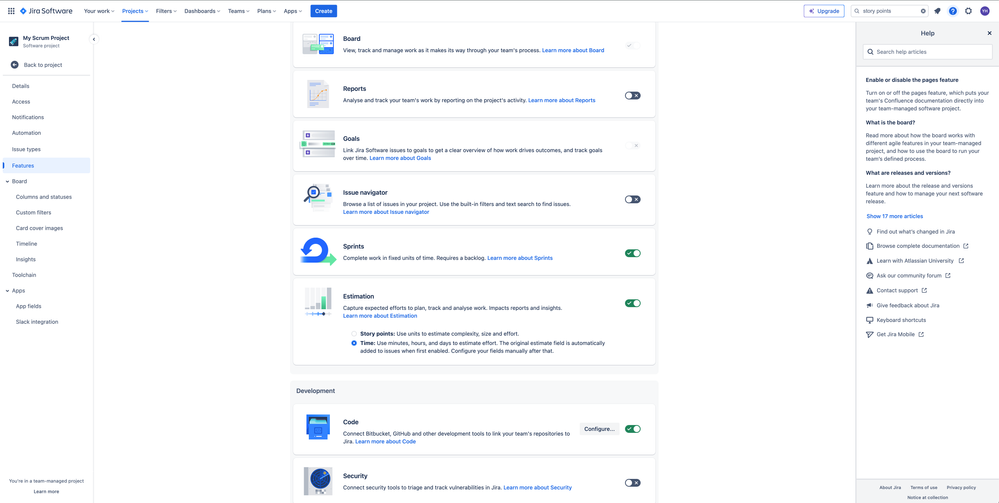Enable the Reports toggle

pos(633,95)
